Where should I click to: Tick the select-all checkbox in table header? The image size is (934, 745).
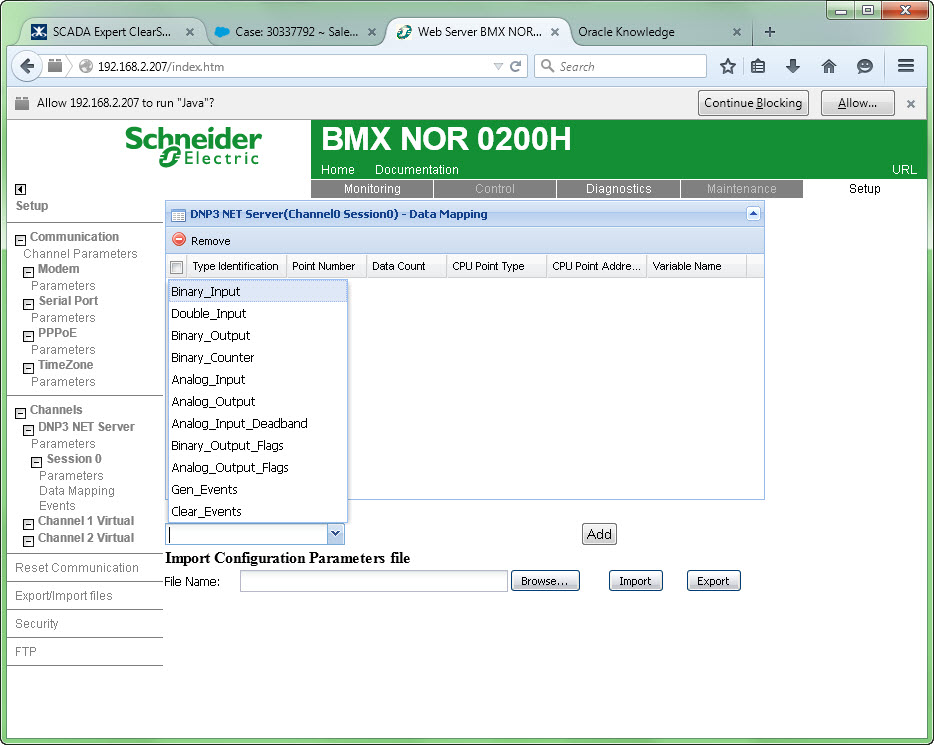176,267
